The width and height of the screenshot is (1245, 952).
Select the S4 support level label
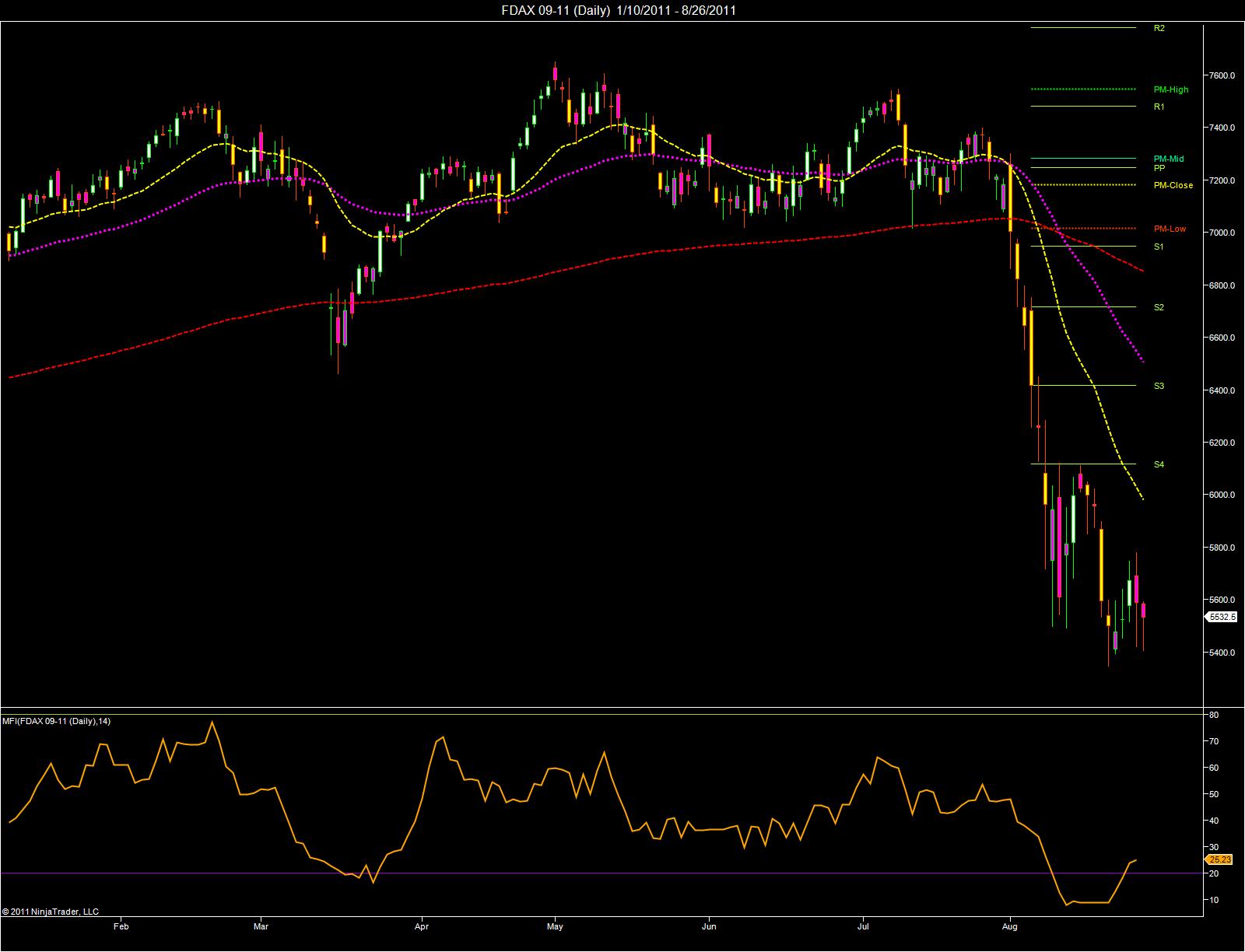(1159, 464)
